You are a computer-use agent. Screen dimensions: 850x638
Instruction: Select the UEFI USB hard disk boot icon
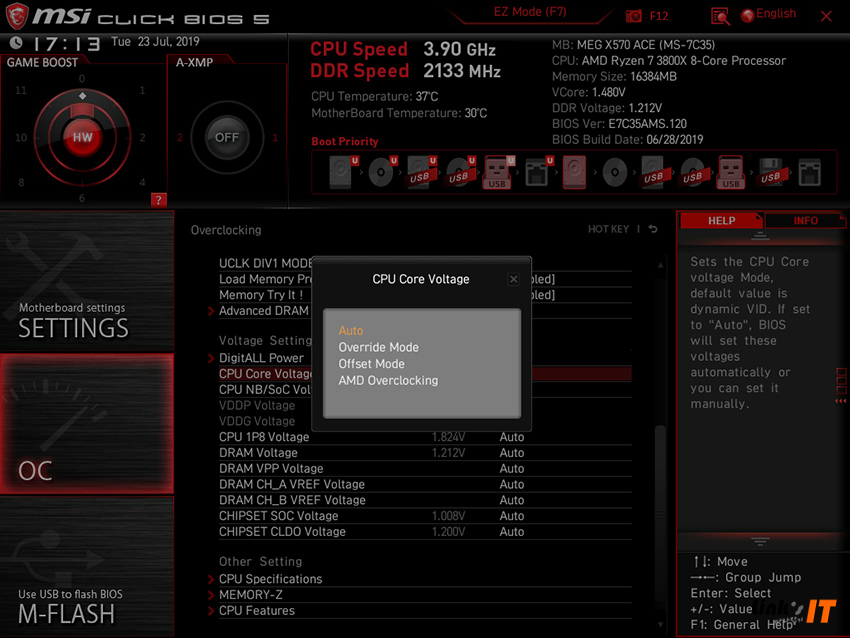click(x=421, y=172)
